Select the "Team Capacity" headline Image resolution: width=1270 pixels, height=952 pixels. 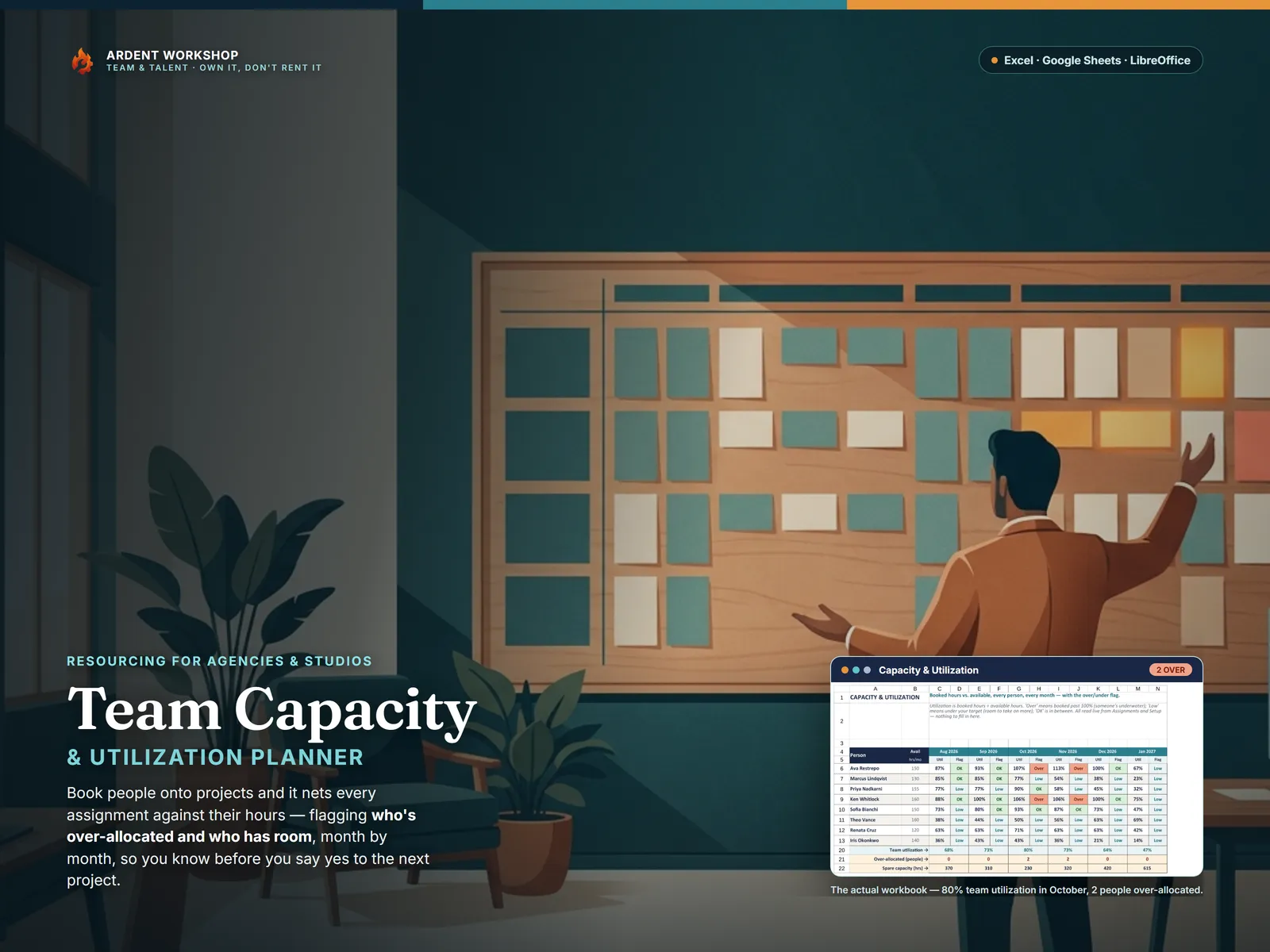(x=271, y=709)
